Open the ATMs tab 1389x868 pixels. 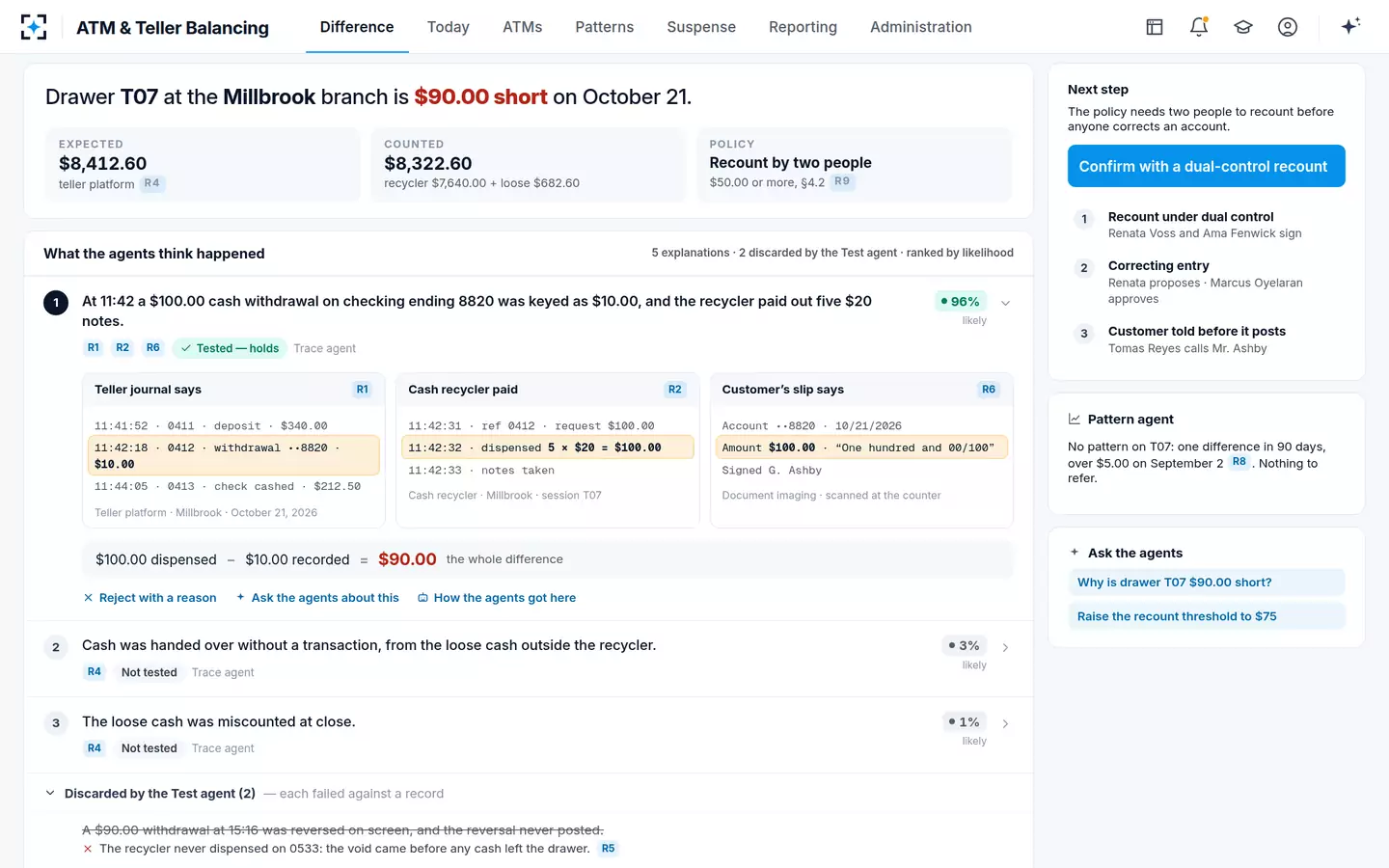(523, 27)
